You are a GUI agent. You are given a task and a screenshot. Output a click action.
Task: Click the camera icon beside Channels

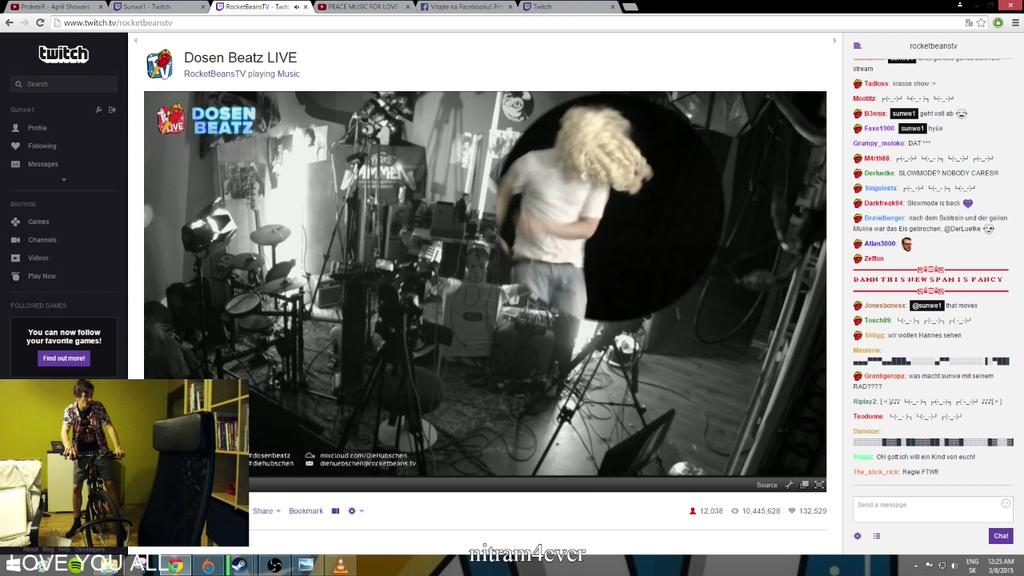[x=16, y=240]
